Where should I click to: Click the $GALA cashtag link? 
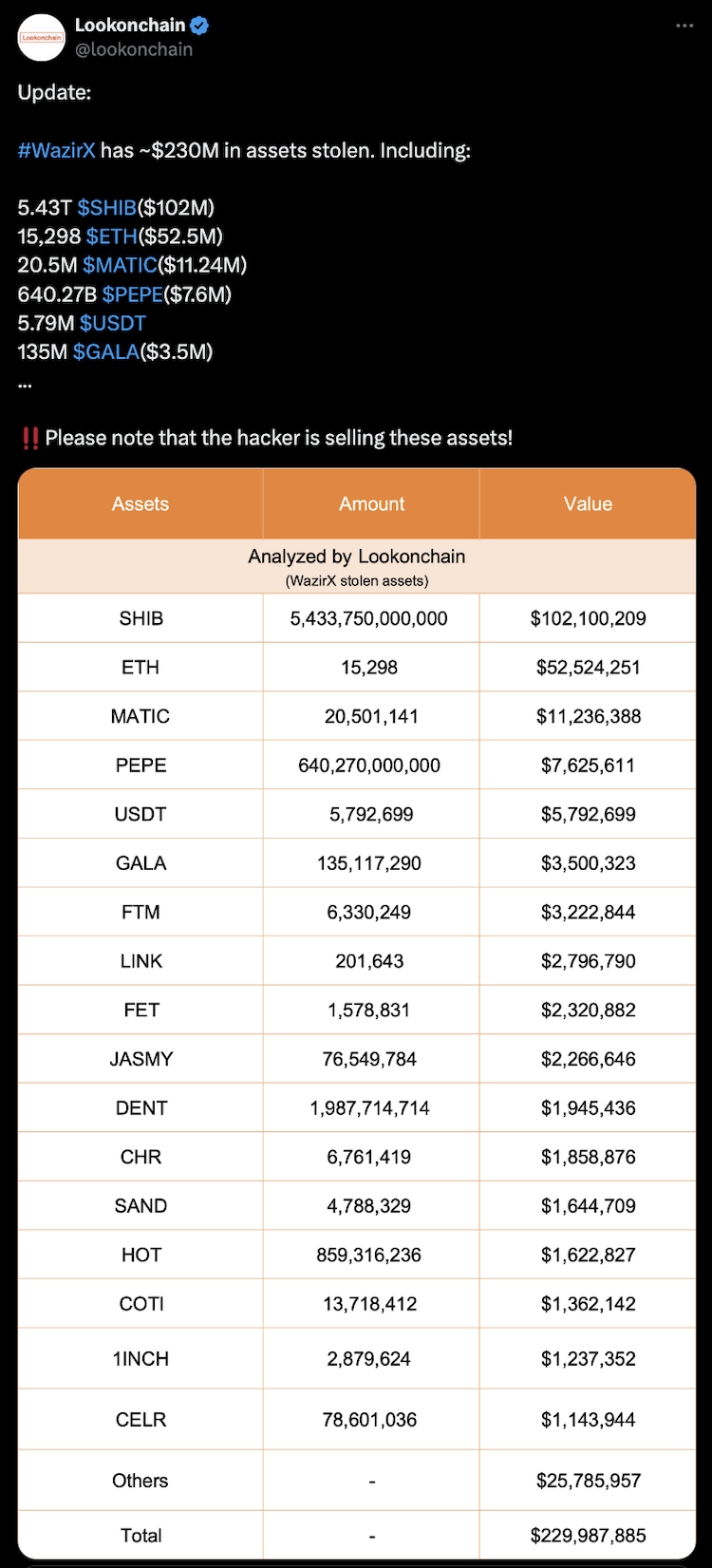coord(105,351)
